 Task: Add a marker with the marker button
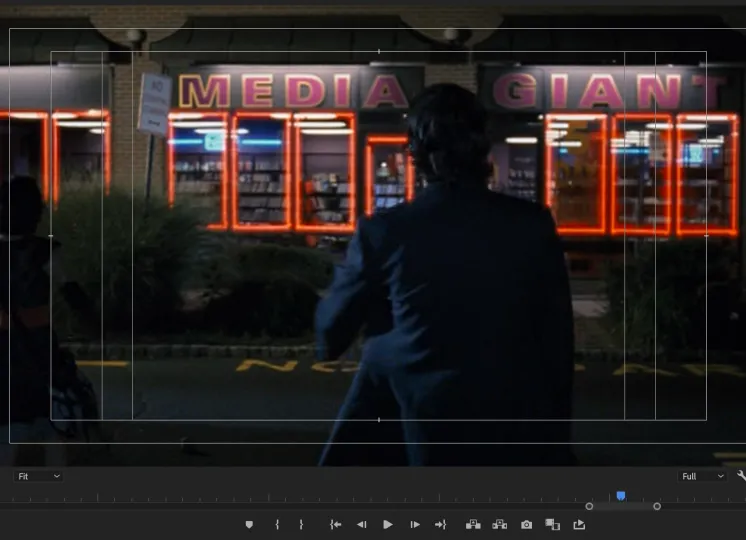click(x=249, y=524)
